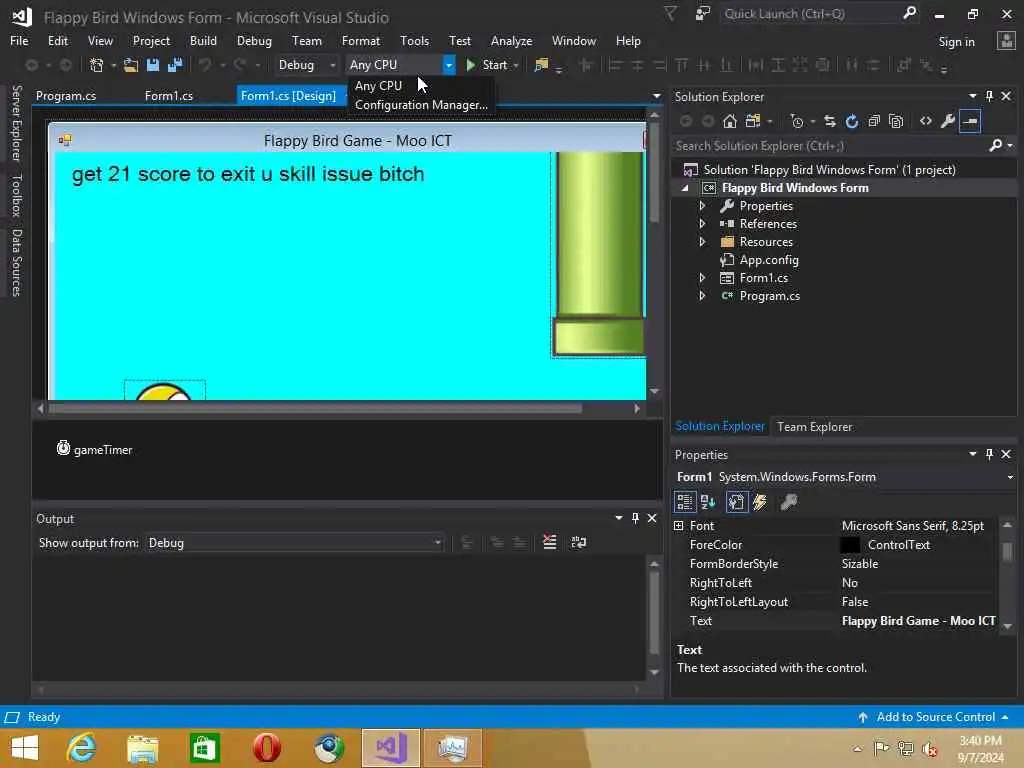Open the Any CPU platform dropdown arrow
Screen dimensions: 1024x768
(449, 65)
